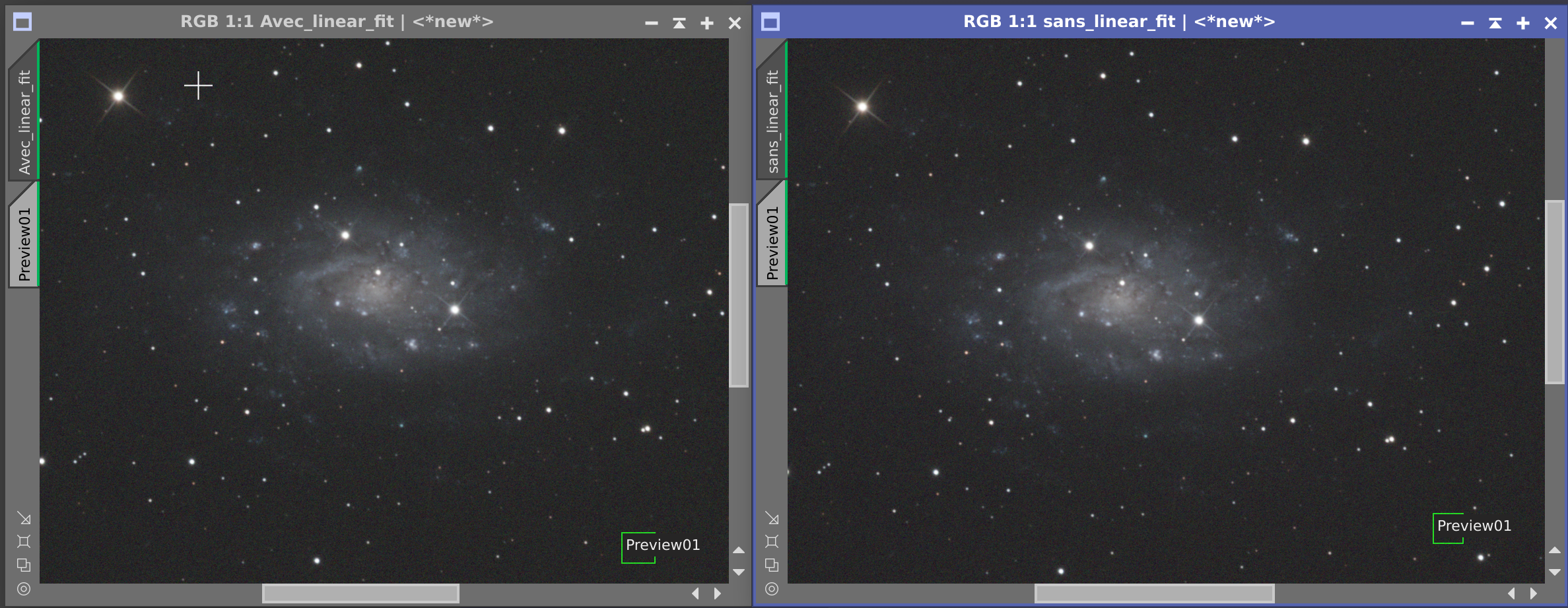Click the scroll-up arrow in the Avec_linear_fit window
Screen dimensions: 1568x608
click(x=739, y=550)
